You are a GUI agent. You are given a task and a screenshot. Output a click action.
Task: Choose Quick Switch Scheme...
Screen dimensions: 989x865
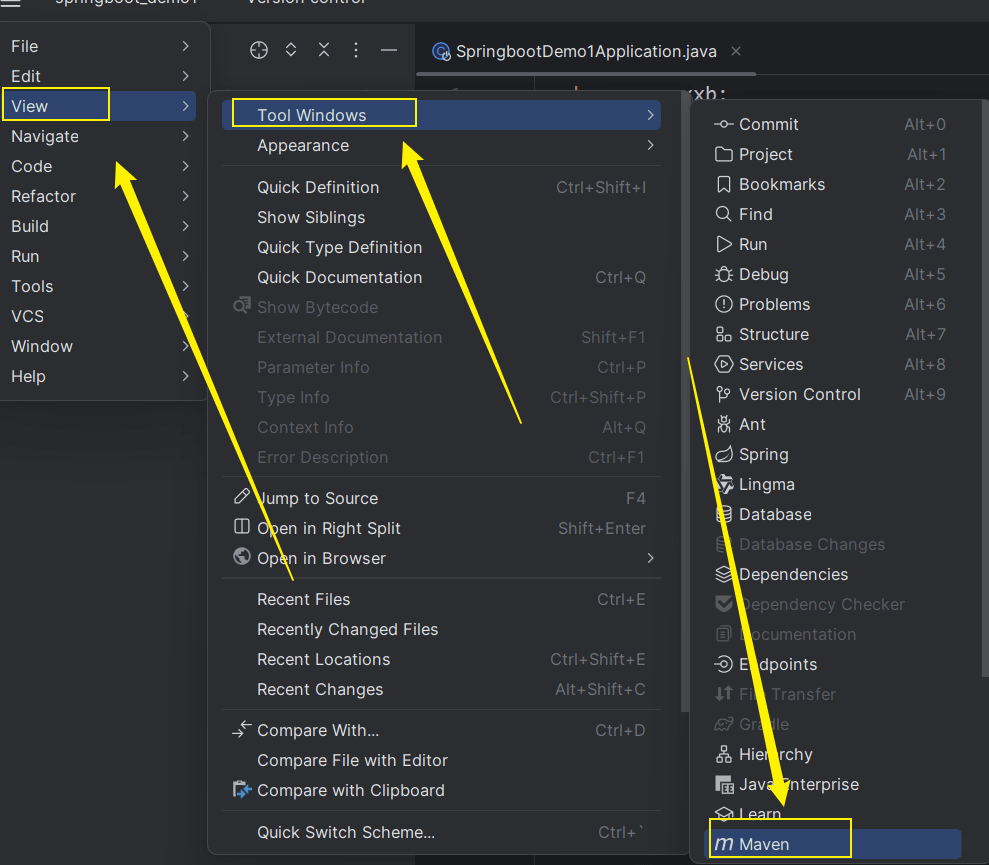pyautogui.click(x=441, y=832)
